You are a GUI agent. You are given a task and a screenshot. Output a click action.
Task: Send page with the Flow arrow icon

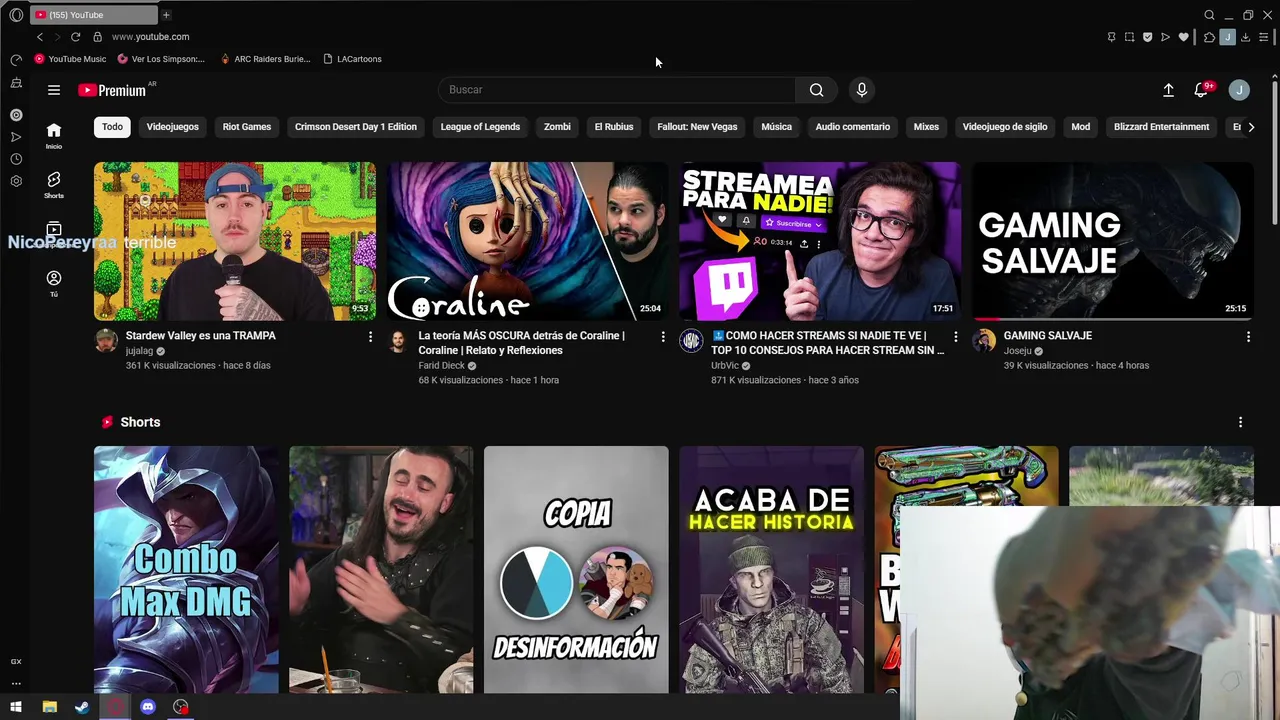pos(1165,37)
